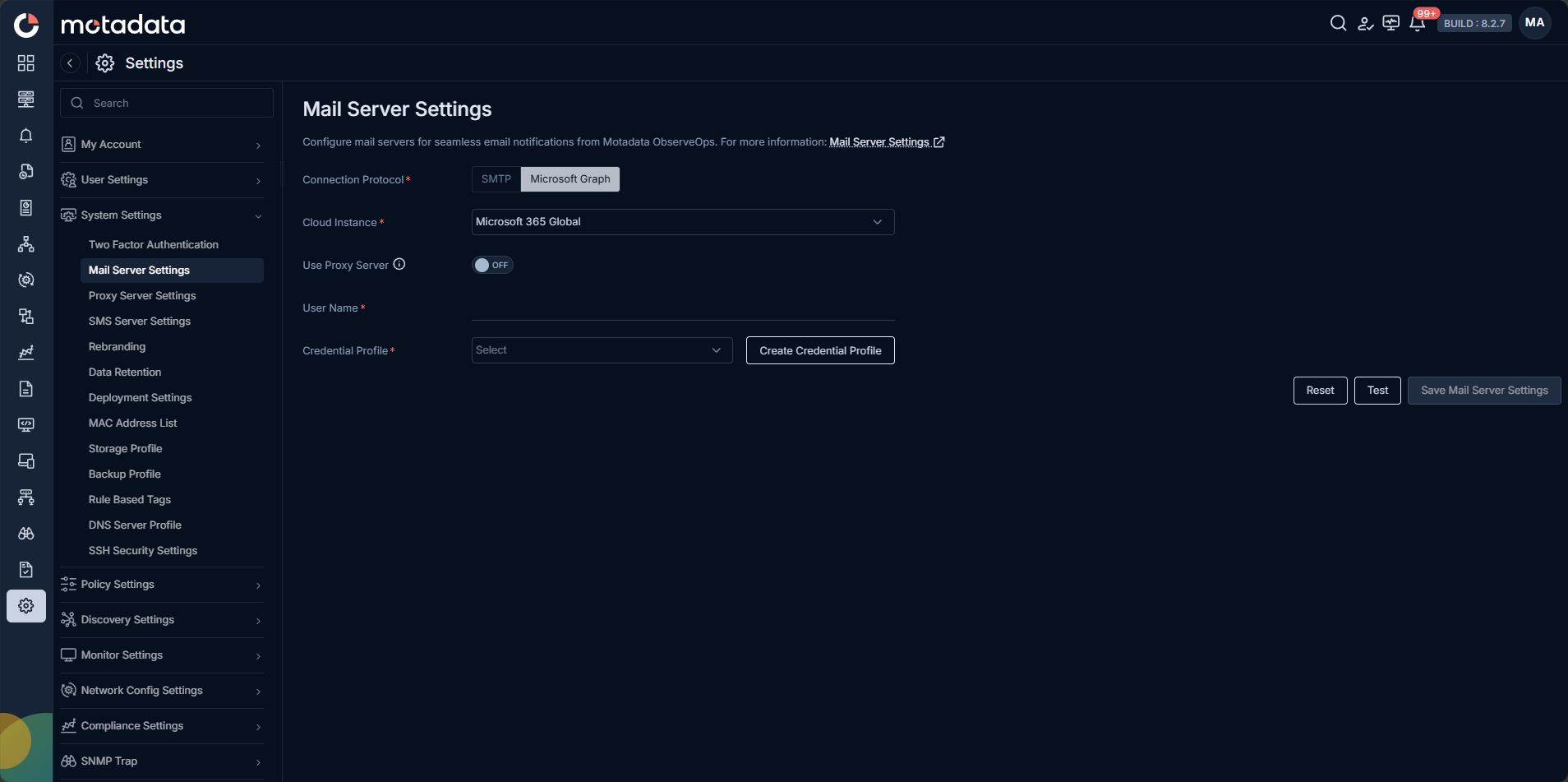Open SMS Server Settings
This screenshot has width=1568, height=782.
172,322
